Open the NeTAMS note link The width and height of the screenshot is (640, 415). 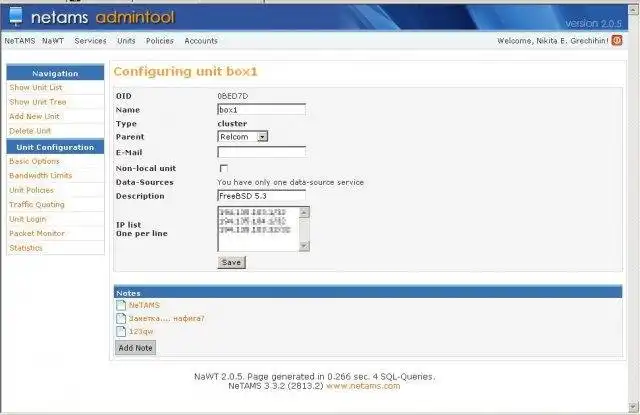pyautogui.click(x=144, y=305)
